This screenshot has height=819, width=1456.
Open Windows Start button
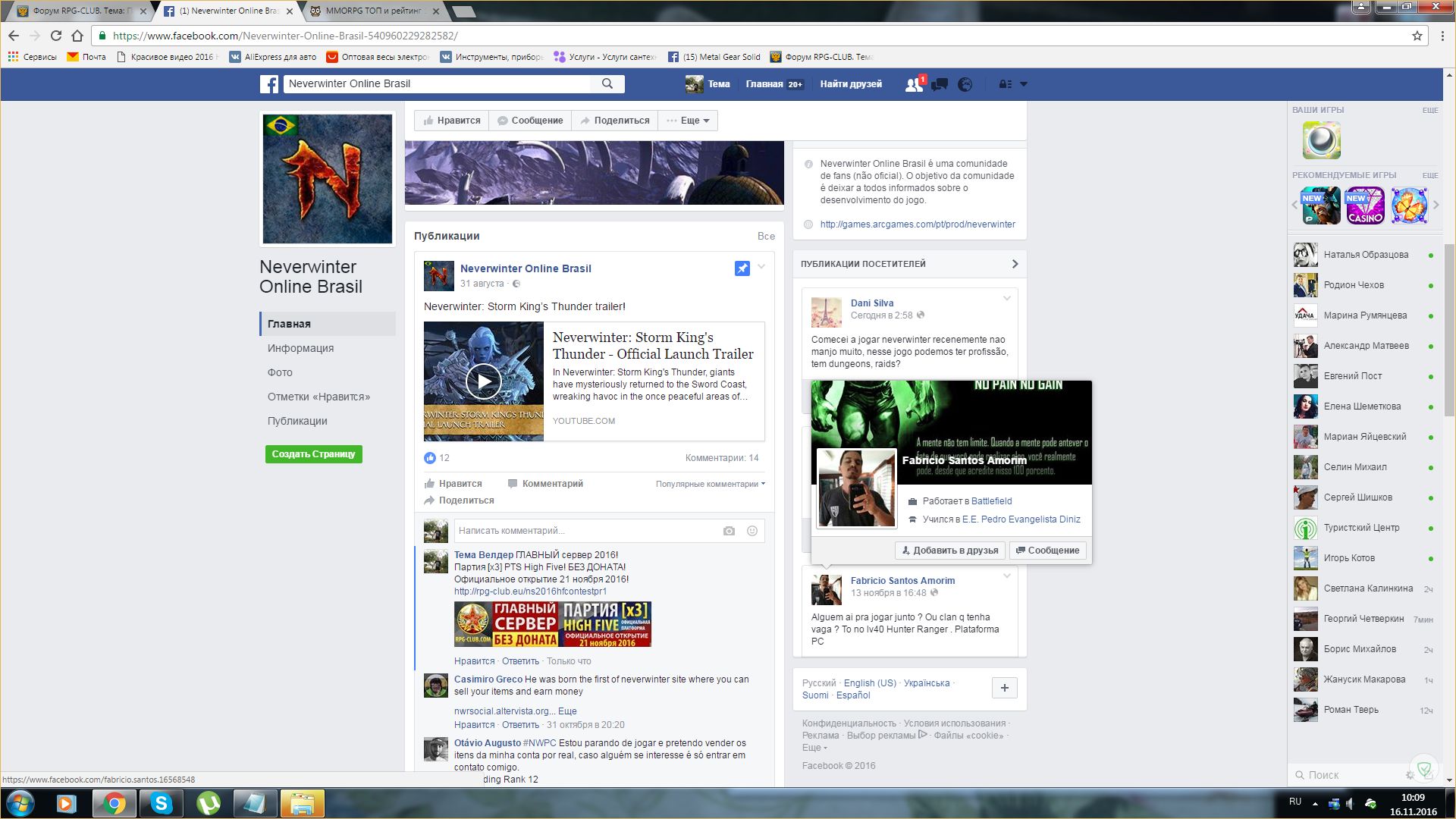click(x=20, y=803)
